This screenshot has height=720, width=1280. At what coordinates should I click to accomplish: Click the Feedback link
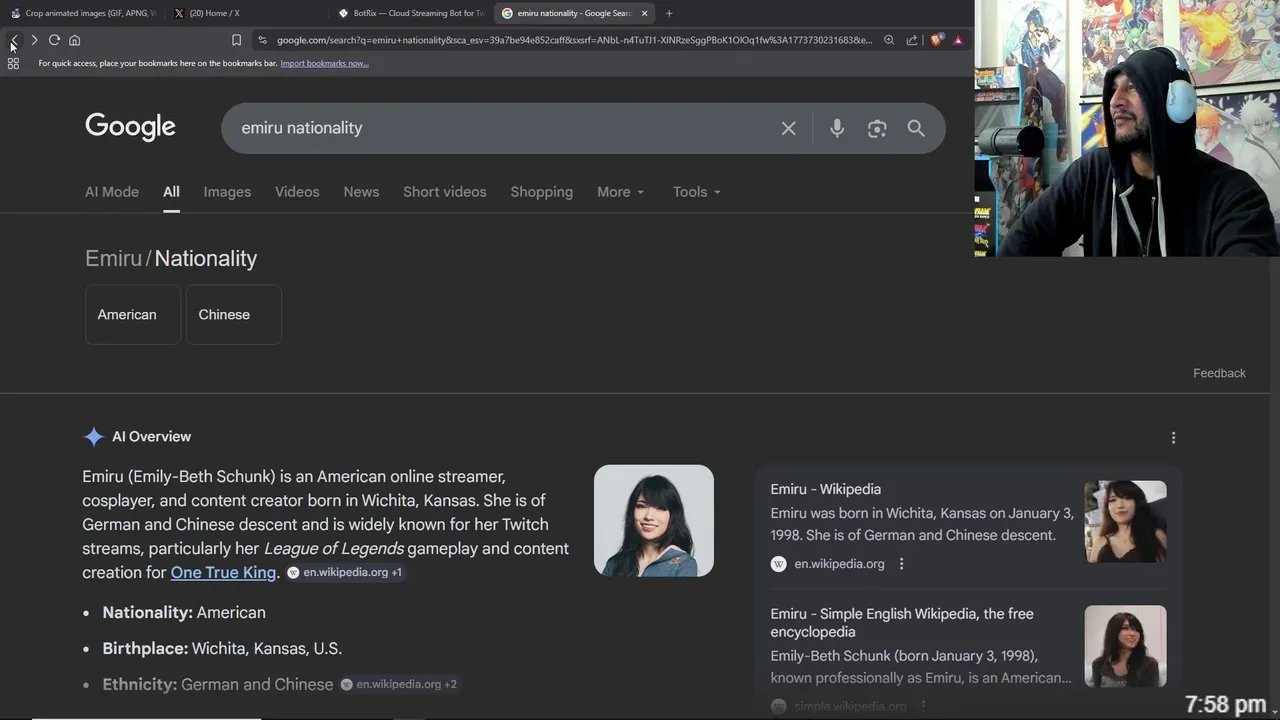1219,373
